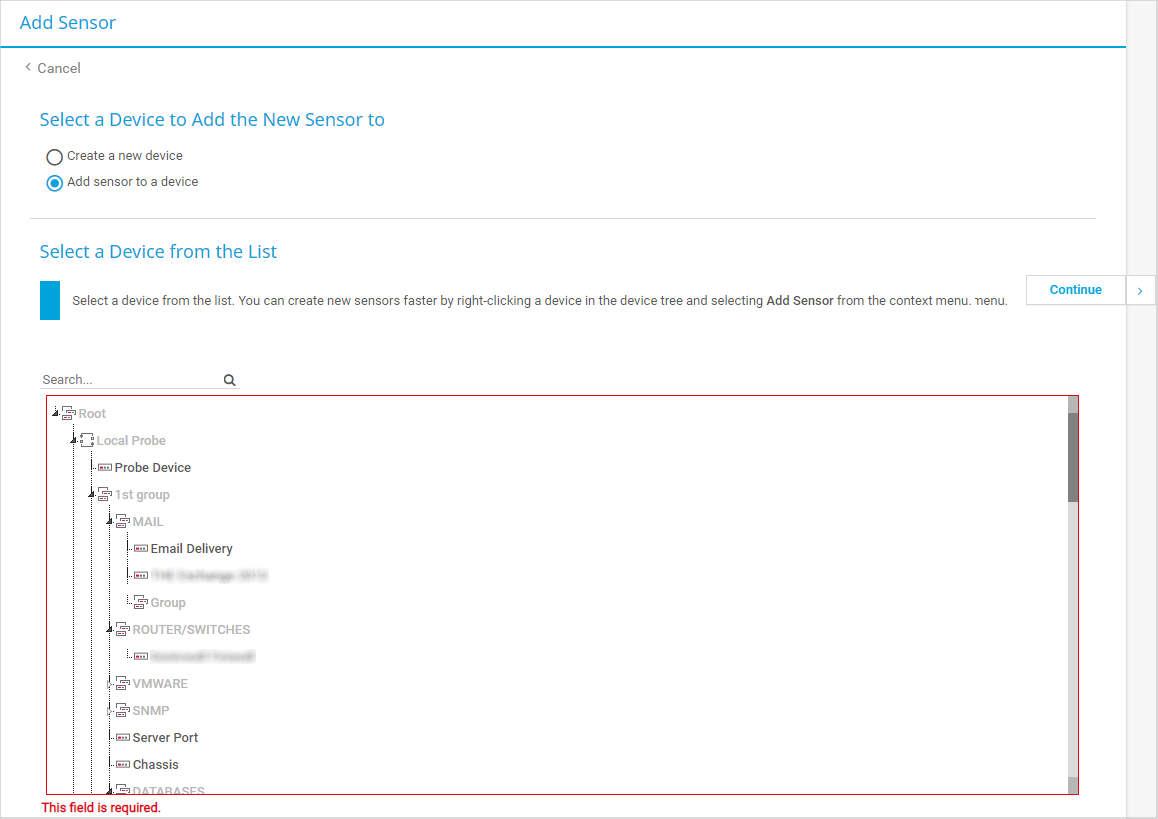Expand the SNMP group node
The width and height of the screenshot is (1158, 819).
(110, 711)
